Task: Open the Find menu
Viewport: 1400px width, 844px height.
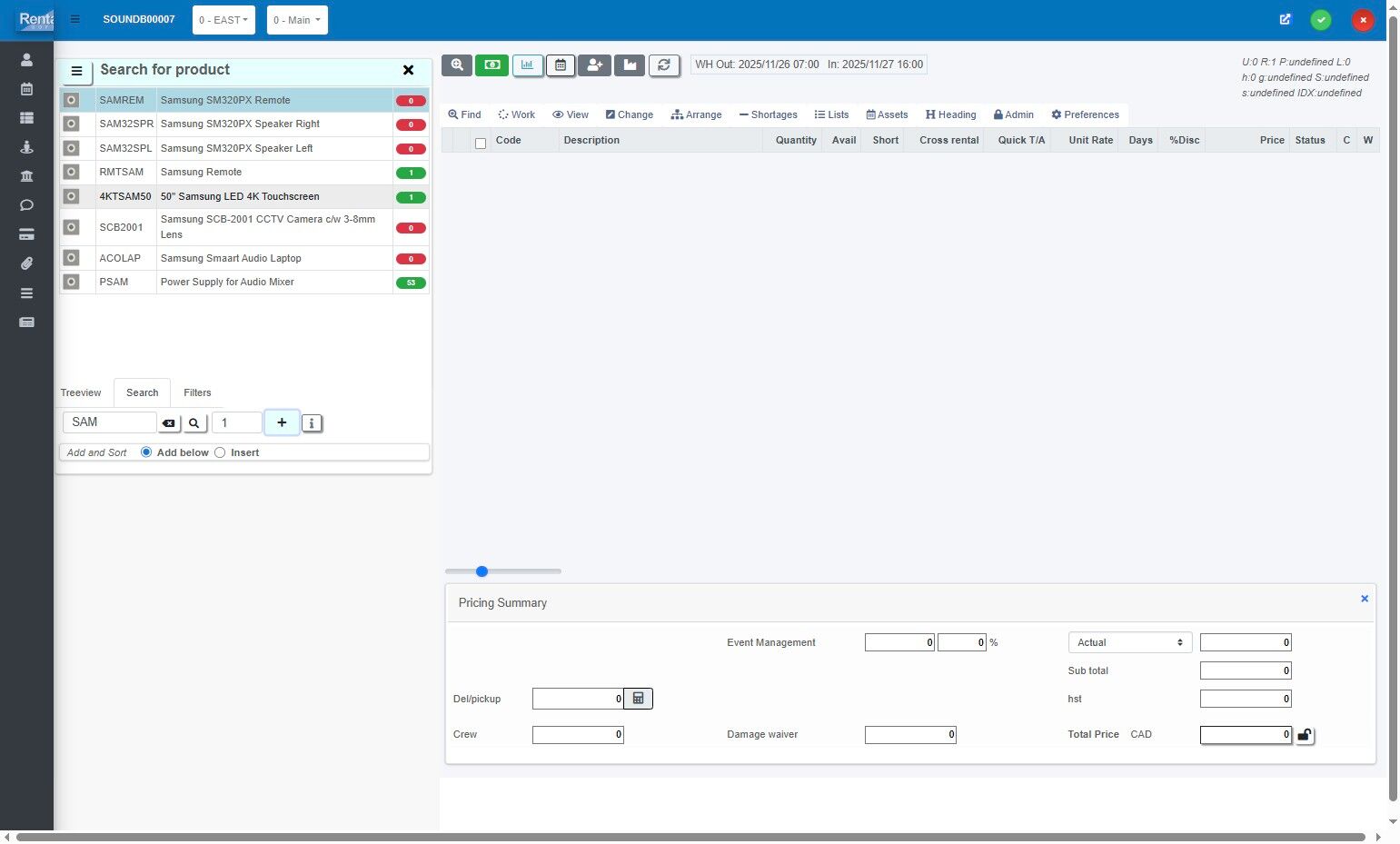Action: pos(464,114)
